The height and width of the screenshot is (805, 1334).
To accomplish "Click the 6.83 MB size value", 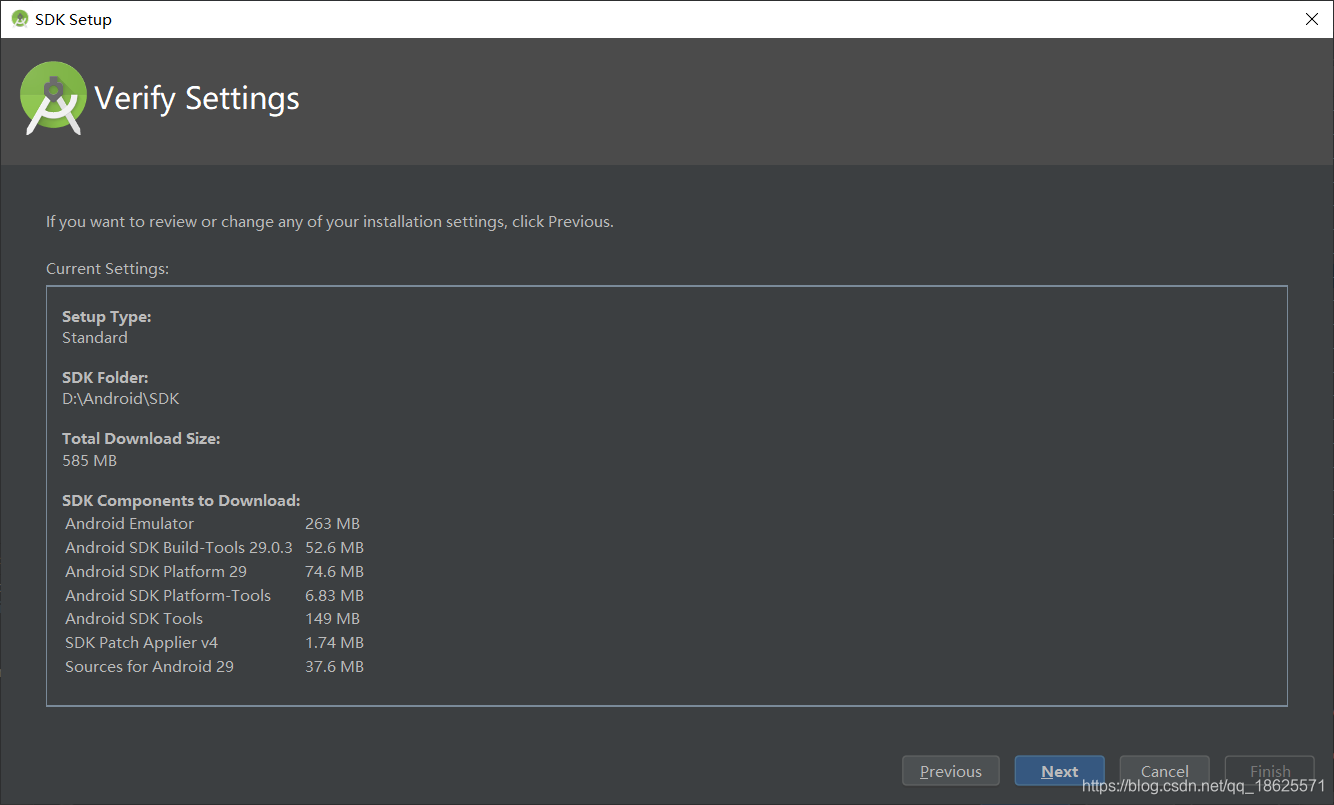I will coord(334,596).
